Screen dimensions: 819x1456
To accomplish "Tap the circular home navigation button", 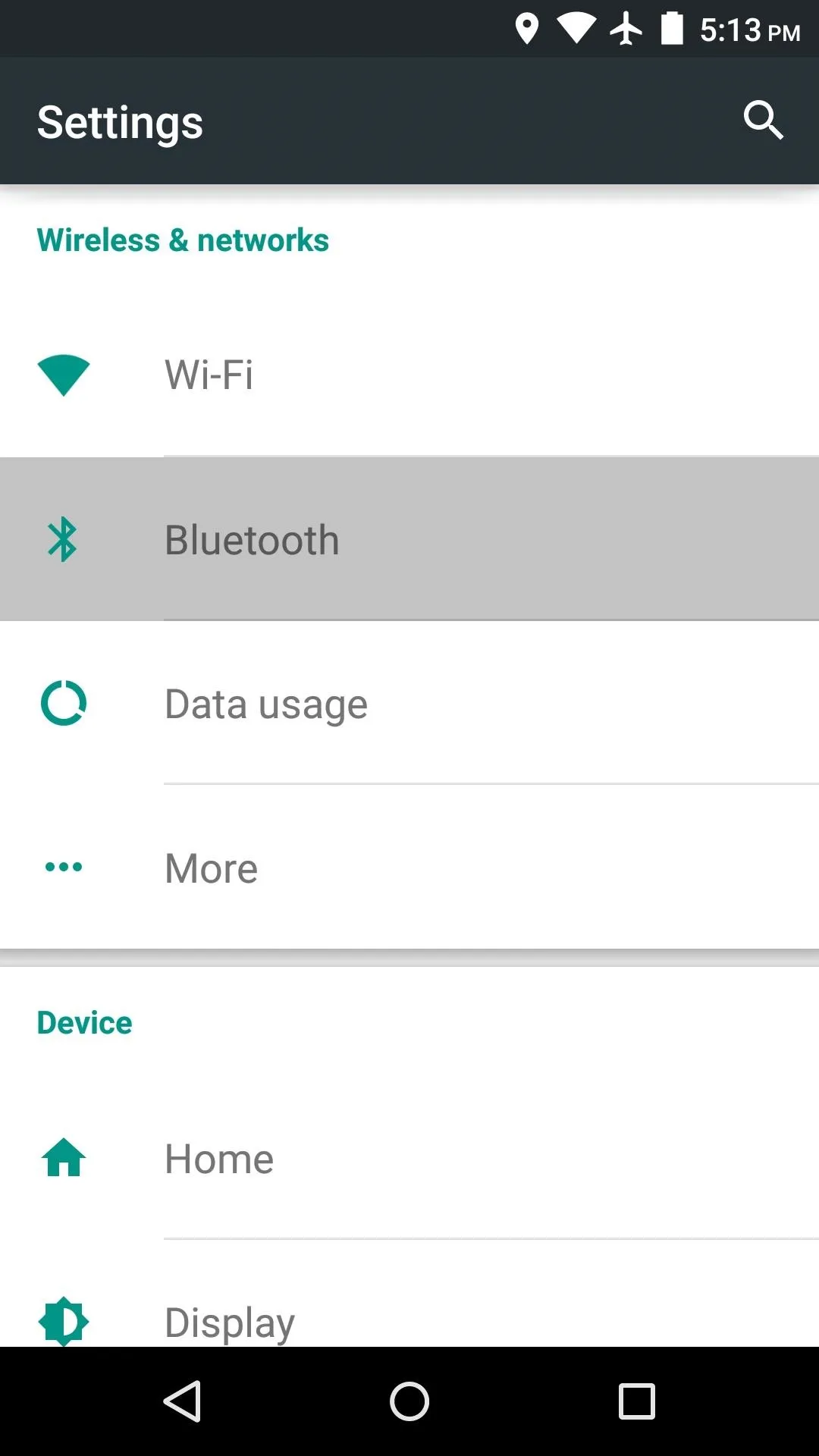I will click(x=409, y=1401).
